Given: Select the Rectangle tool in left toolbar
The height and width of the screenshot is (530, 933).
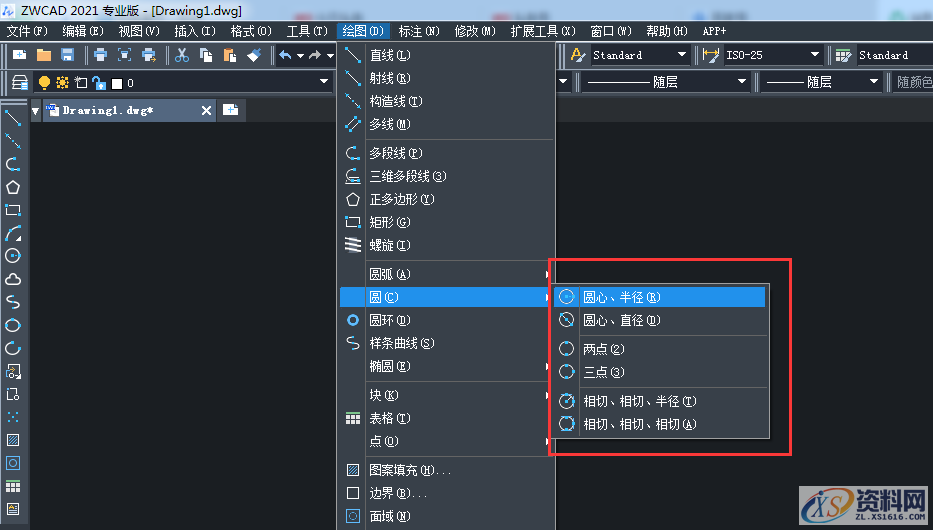Looking at the screenshot, I should [x=13, y=210].
